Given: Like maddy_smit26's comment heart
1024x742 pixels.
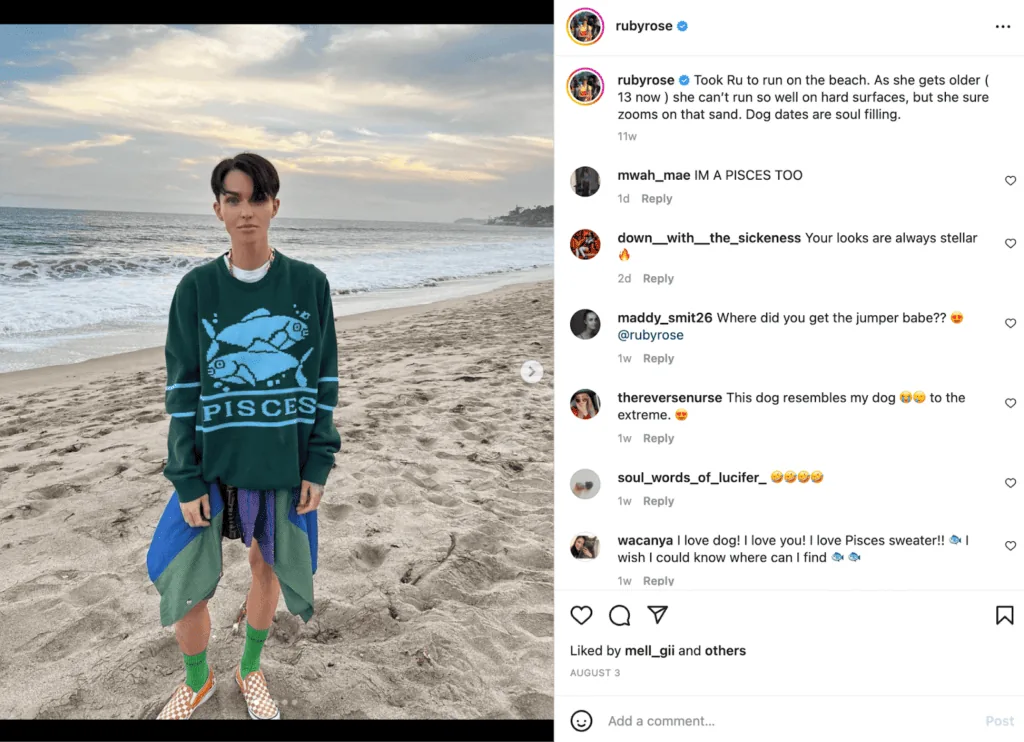Looking at the screenshot, I should click(1010, 323).
